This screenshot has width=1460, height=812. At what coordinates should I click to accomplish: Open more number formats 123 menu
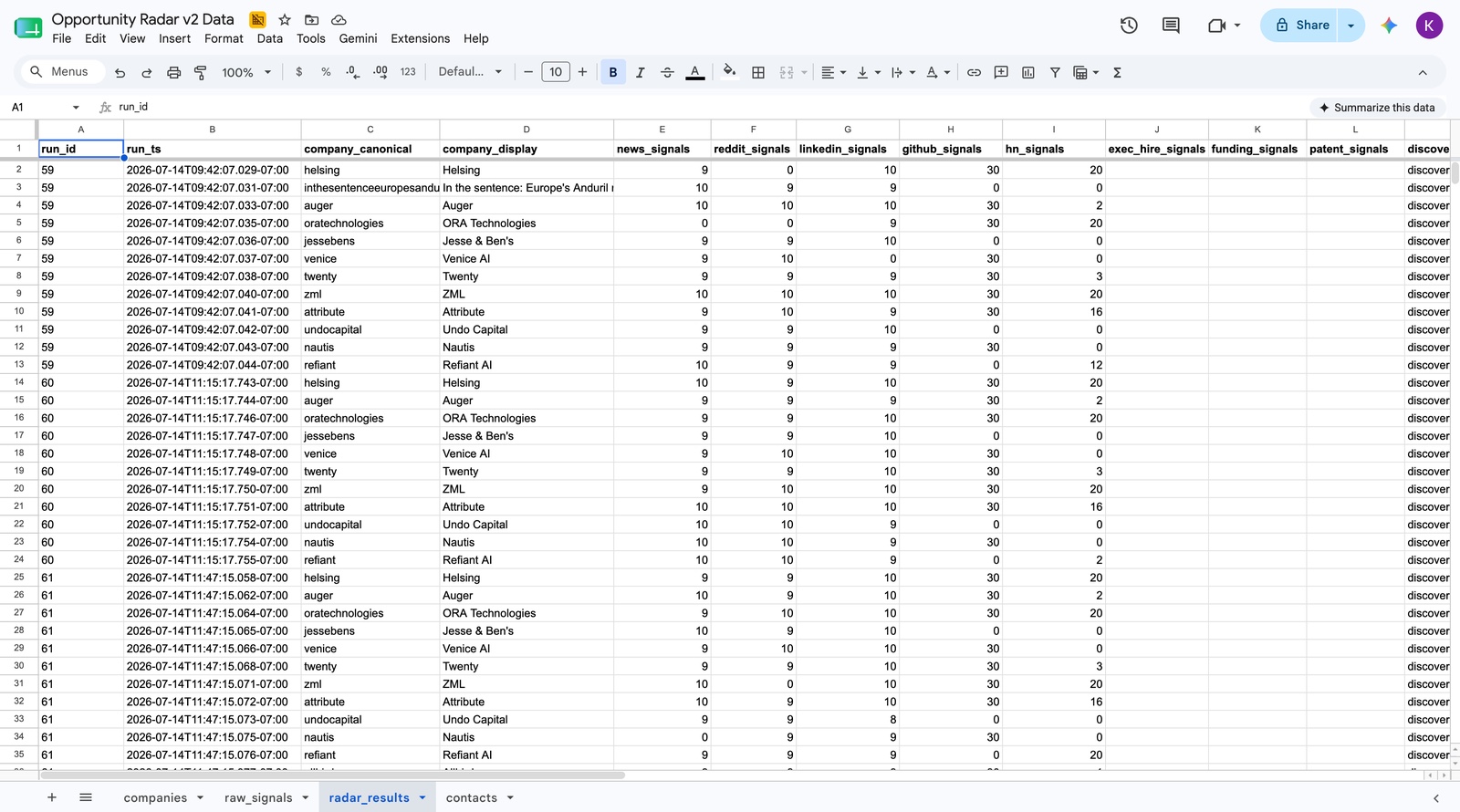coord(408,72)
